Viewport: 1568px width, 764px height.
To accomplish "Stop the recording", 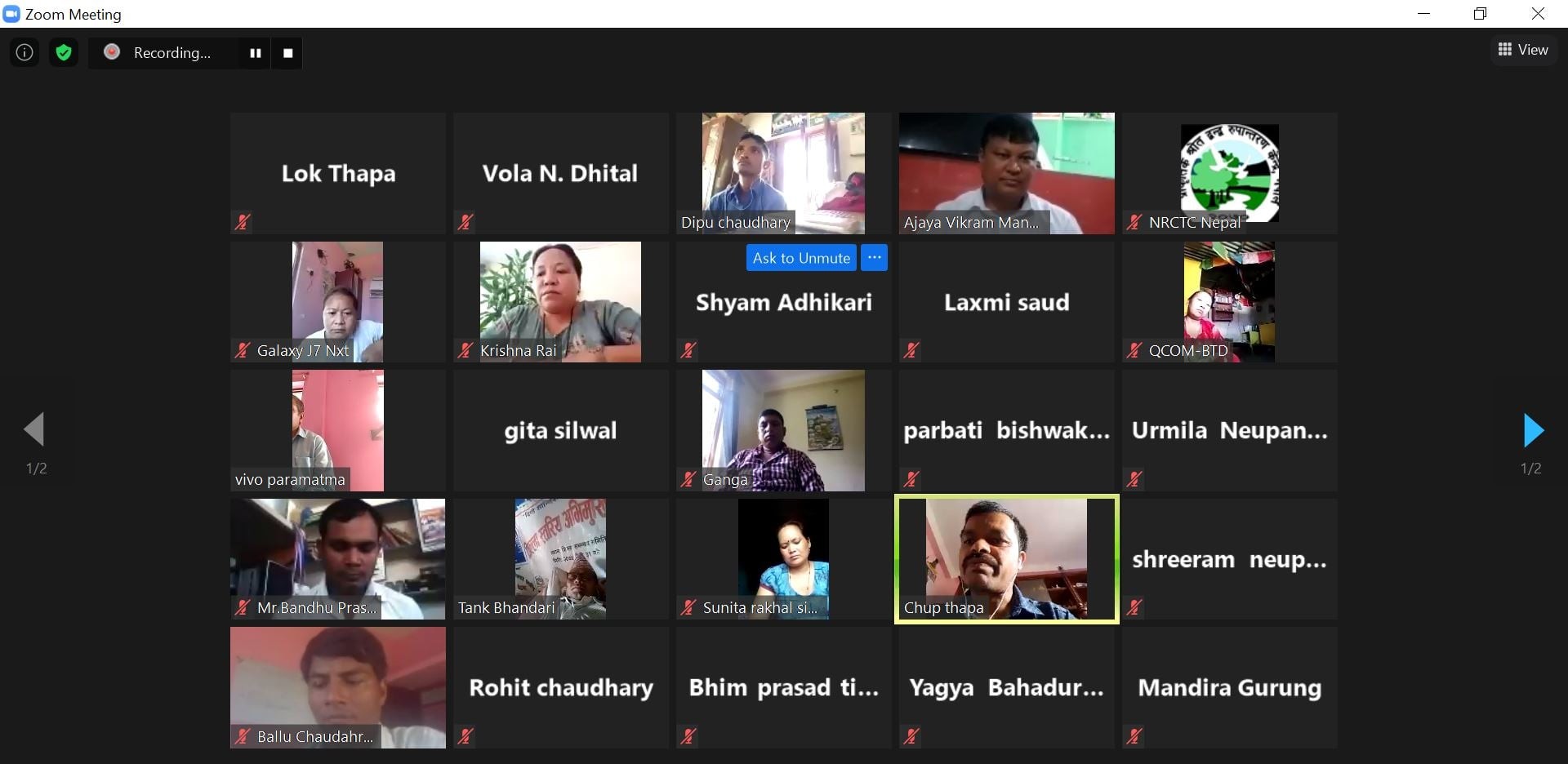I will [x=287, y=53].
